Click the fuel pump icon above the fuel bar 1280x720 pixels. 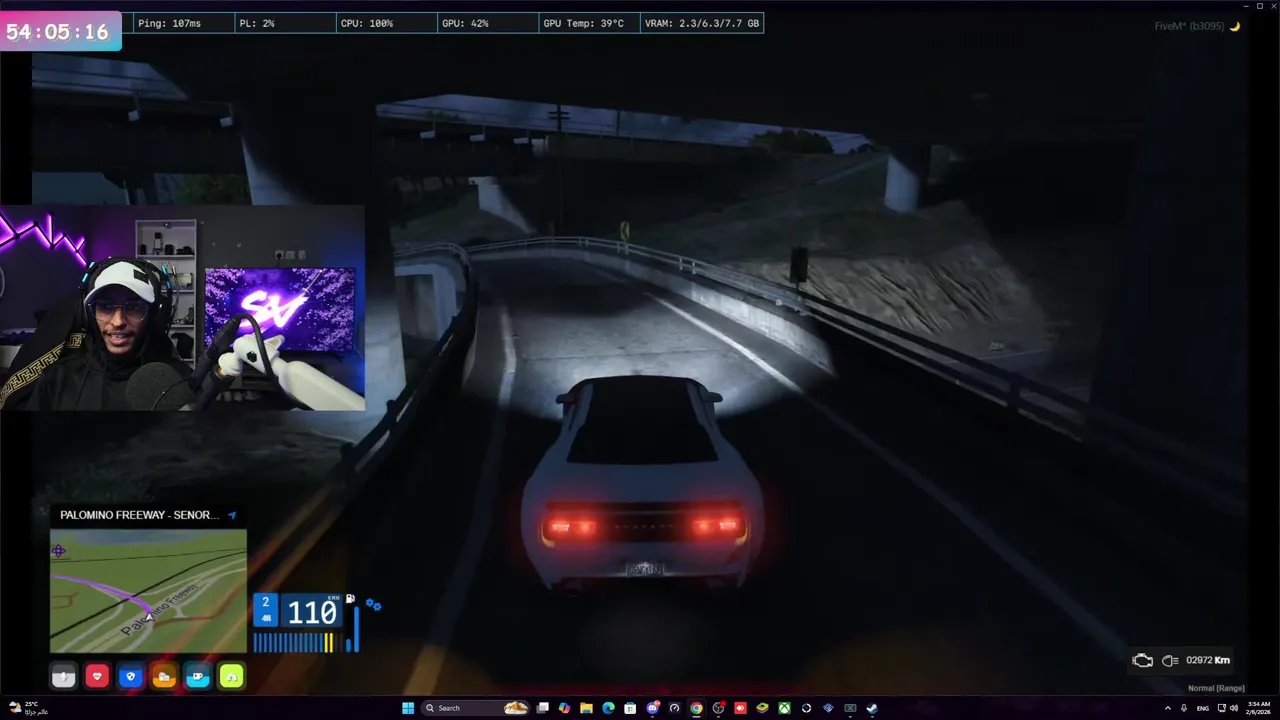[350, 599]
